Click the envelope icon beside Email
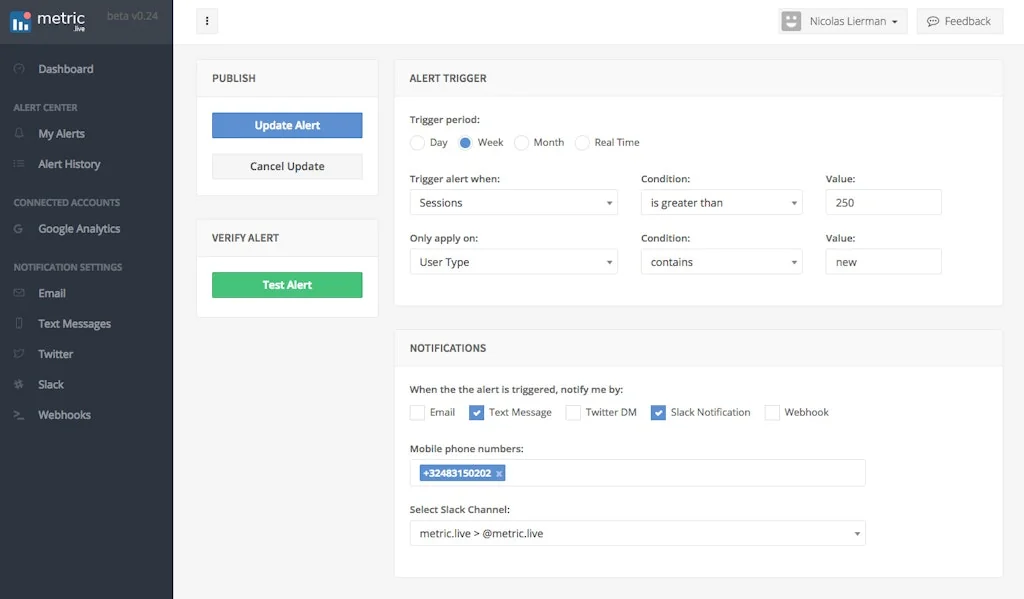This screenshot has width=1024, height=599. coord(19,293)
